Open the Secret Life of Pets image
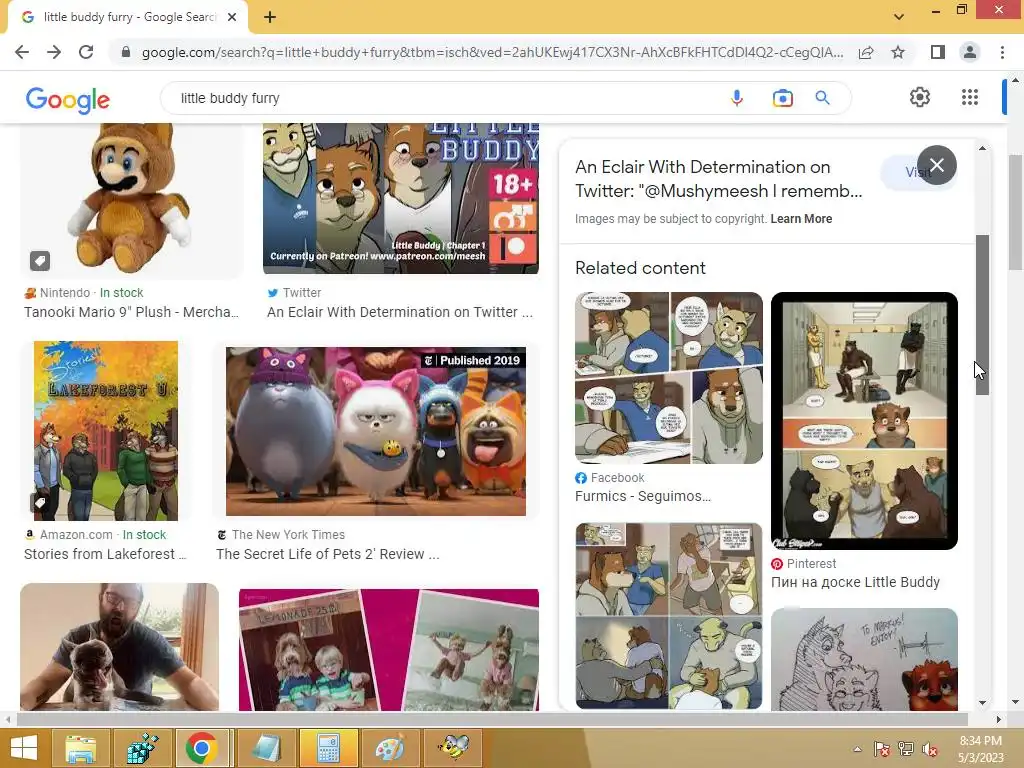The width and height of the screenshot is (1024, 768). 376,431
